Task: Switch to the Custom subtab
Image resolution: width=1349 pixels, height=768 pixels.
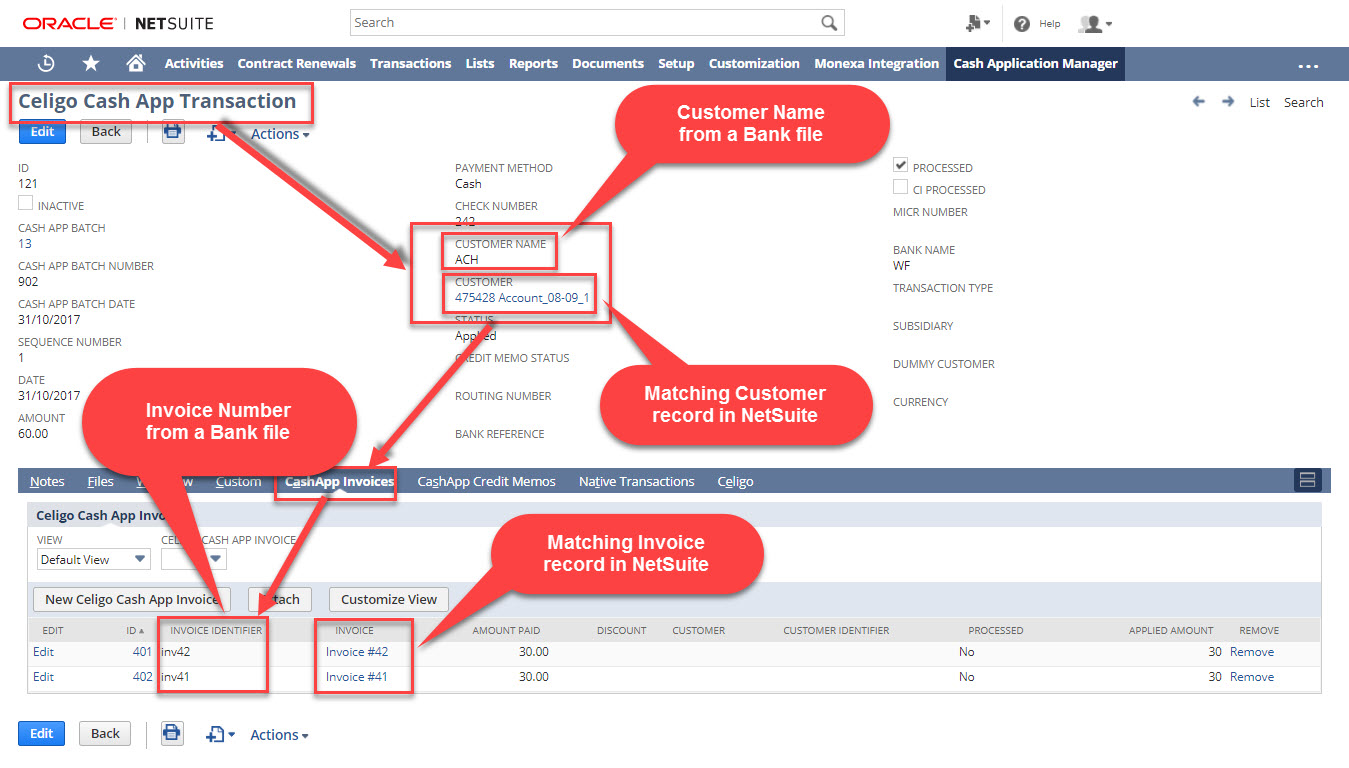Action: pyautogui.click(x=238, y=481)
